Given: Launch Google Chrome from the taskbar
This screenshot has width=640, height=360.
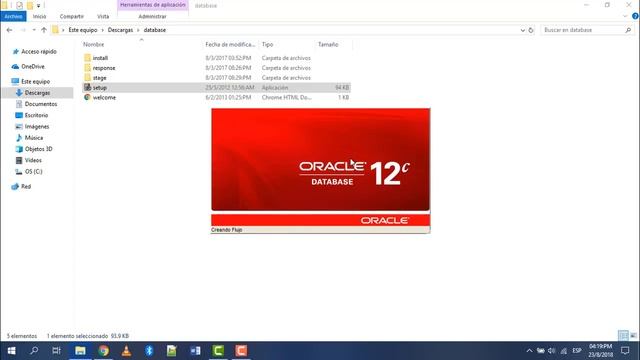Looking at the screenshot, I should point(104,351).
